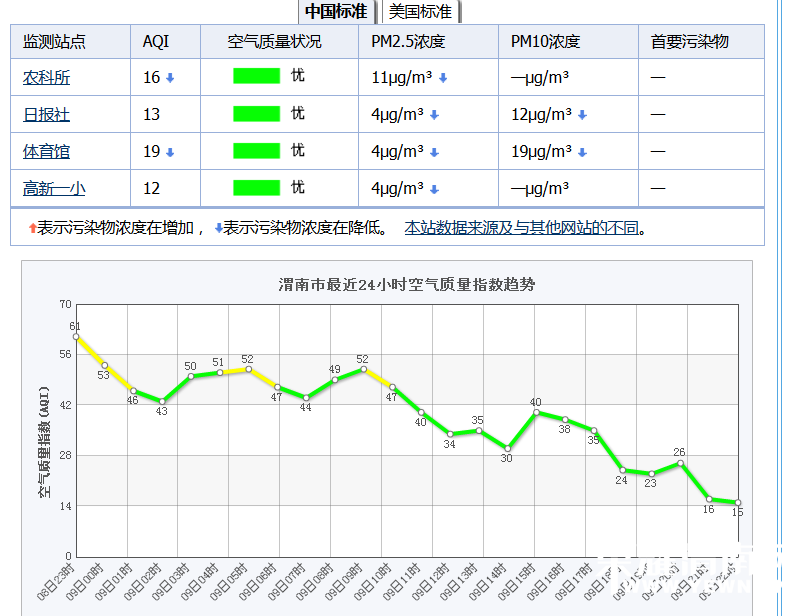
Task: Click the green quality bar for 农科所
Action: pos(257,76)
